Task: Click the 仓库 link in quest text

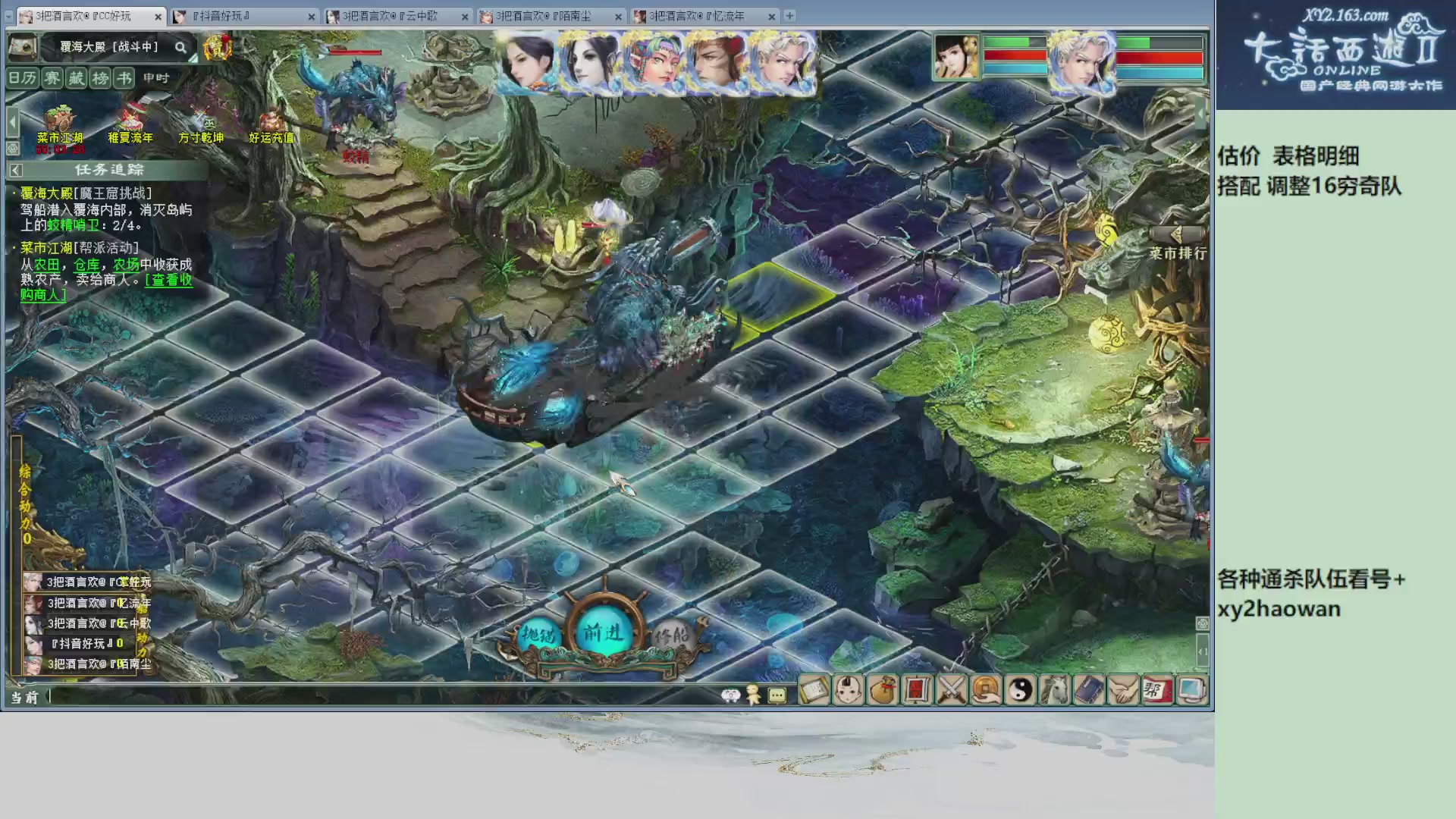Action: 86,265
